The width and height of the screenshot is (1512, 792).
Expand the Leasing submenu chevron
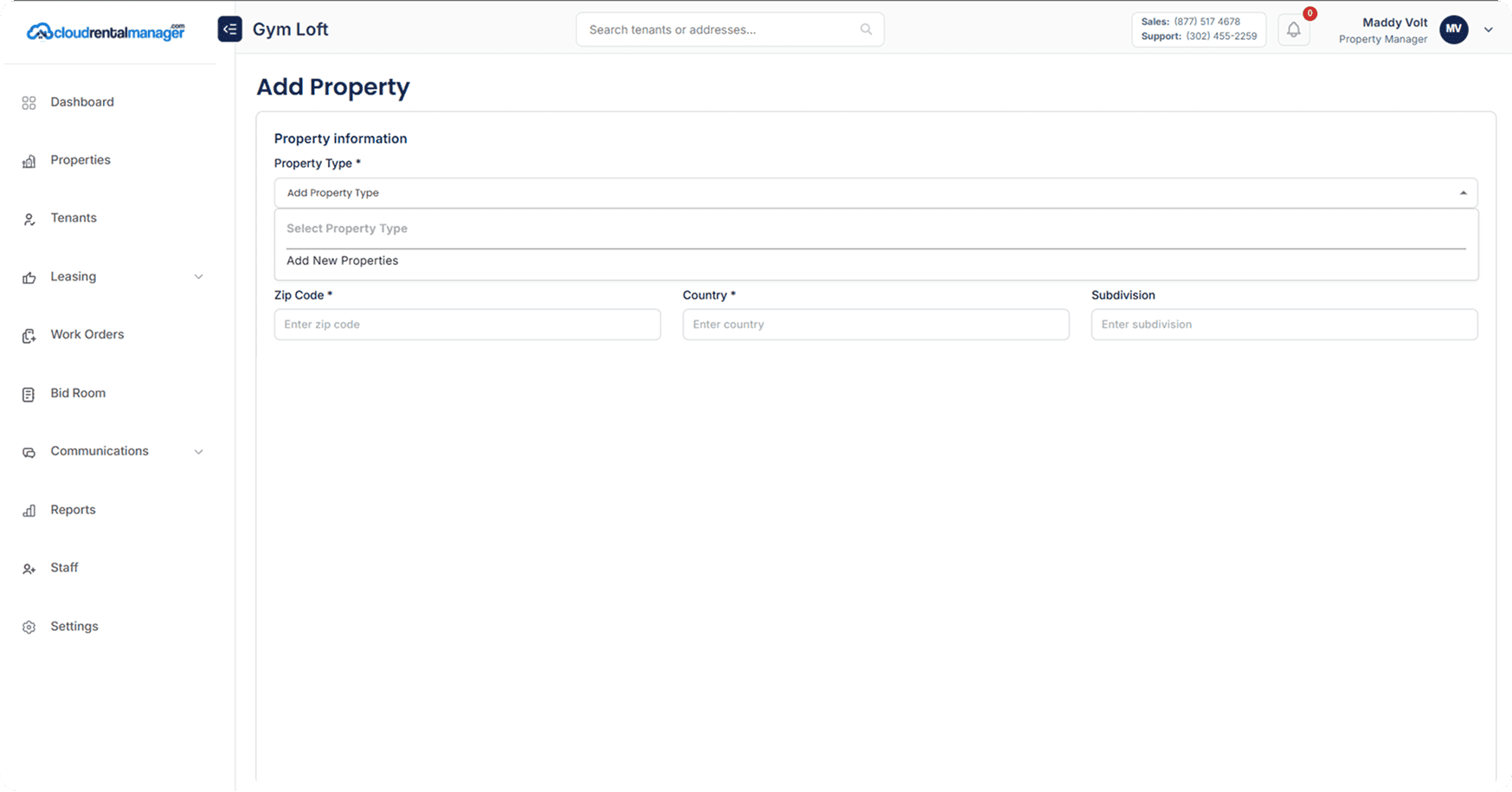[198, 277]
